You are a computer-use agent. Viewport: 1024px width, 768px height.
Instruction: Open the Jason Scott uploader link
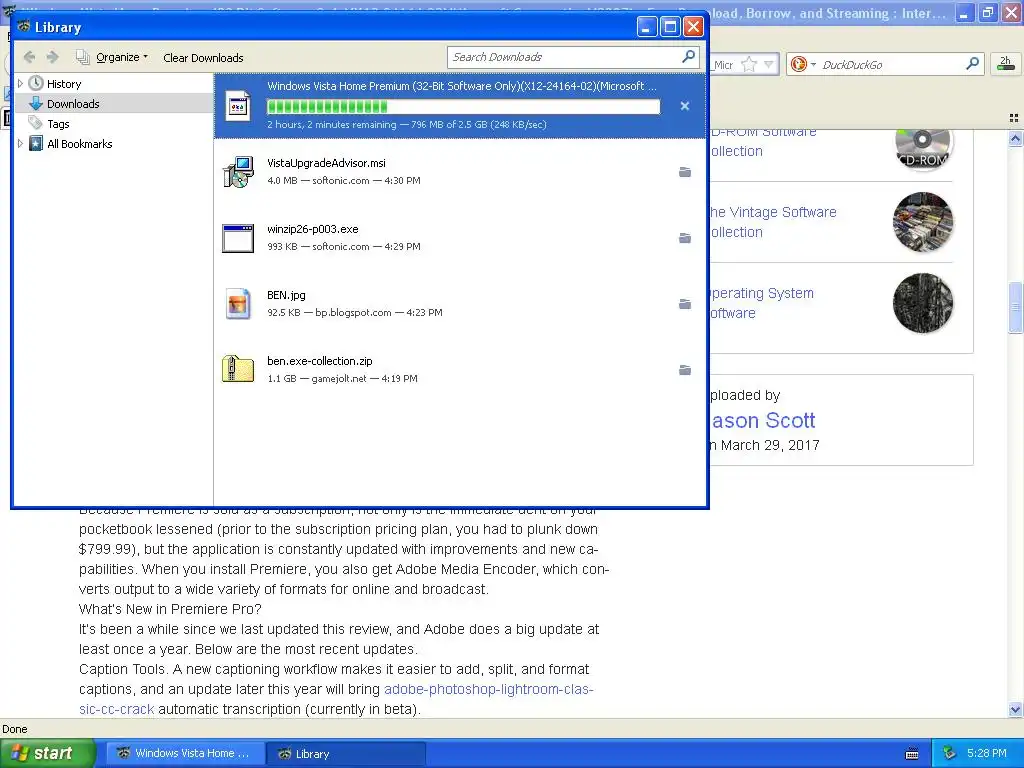pyautogui.click(x=763, y=421)
